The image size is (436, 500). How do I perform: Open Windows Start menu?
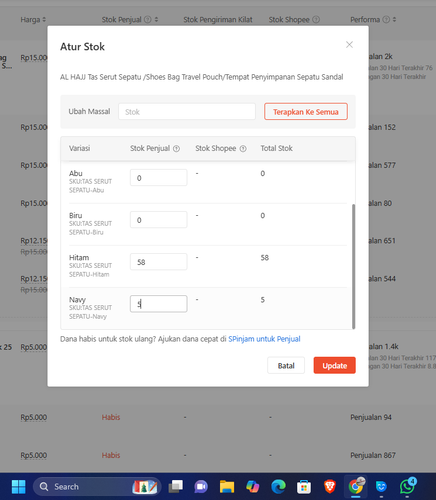point(18,487)
